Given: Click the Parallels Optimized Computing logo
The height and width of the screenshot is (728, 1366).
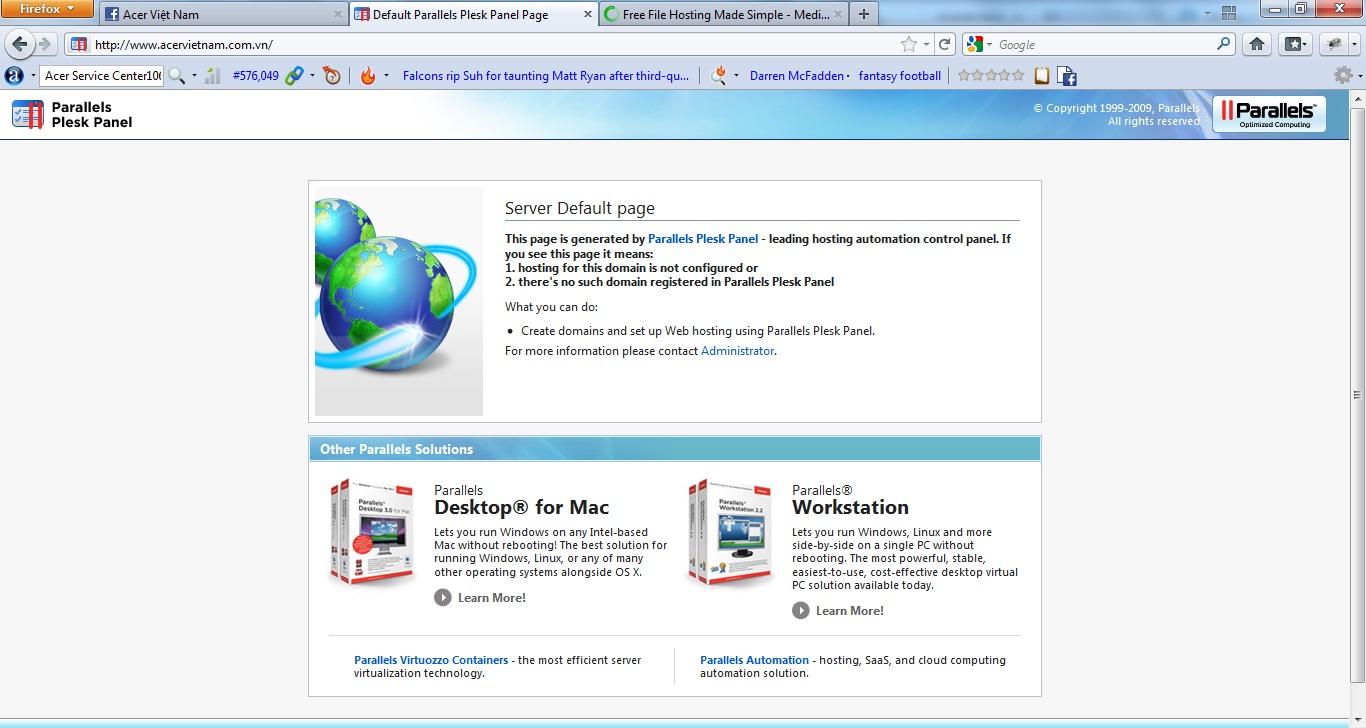Looking at the screenshot, I should 1268,114.
